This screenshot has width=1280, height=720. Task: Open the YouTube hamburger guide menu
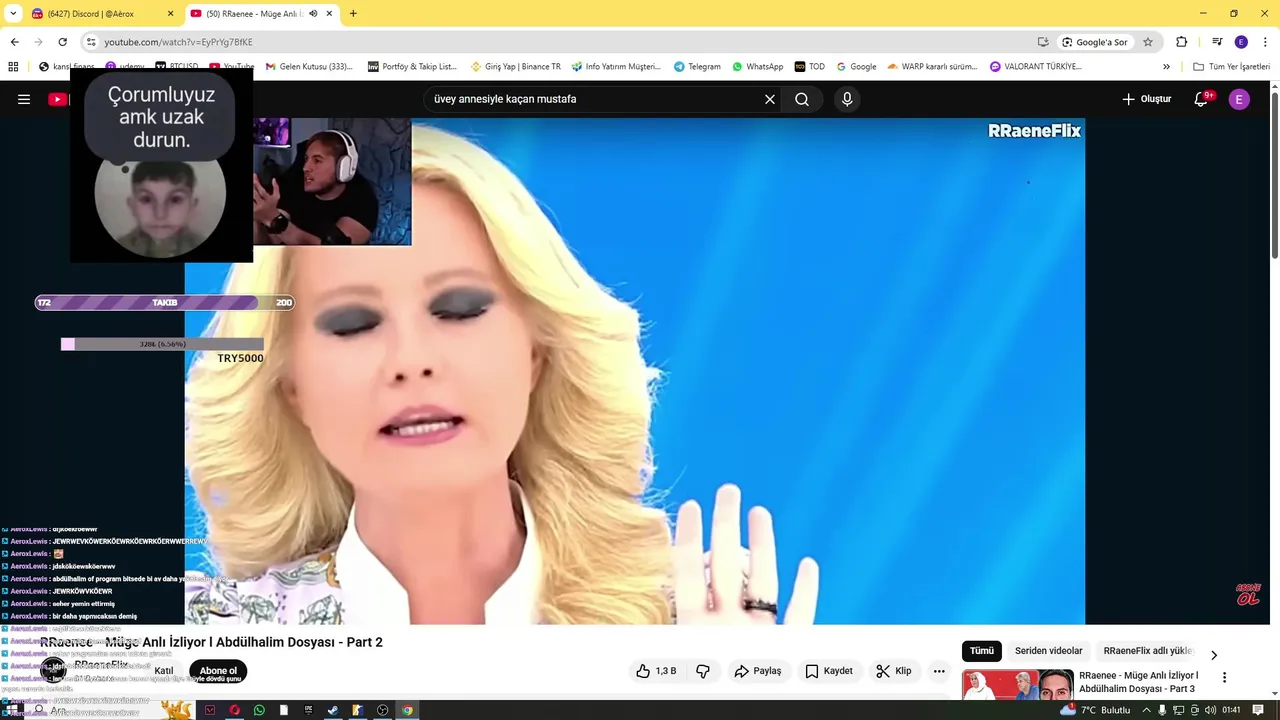24,99
